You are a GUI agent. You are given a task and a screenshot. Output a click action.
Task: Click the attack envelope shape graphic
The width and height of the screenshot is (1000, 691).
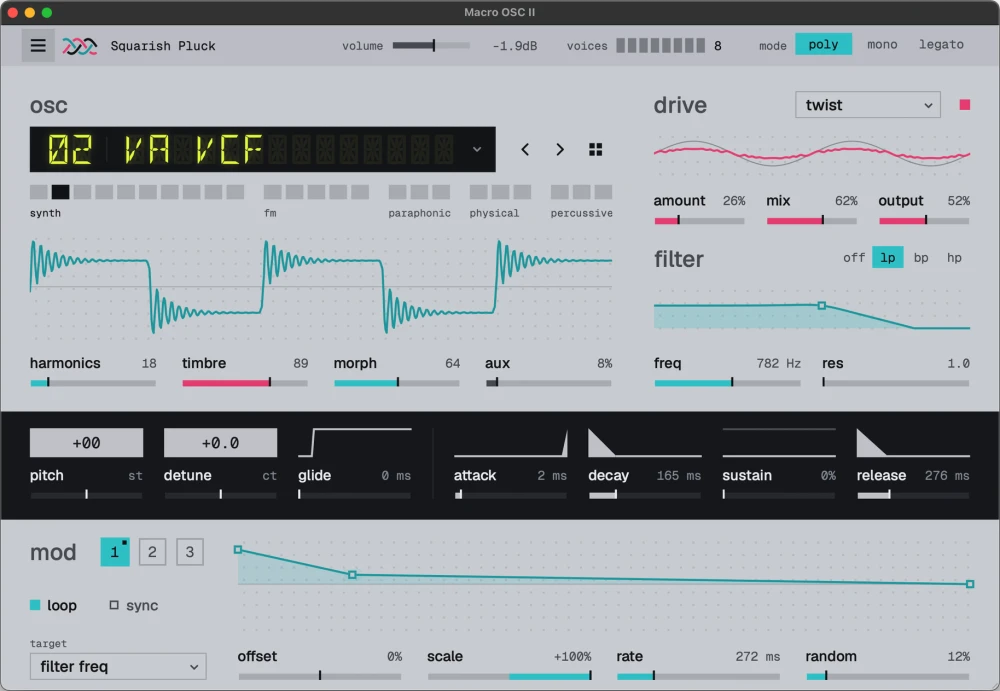(x=510, y=442)
